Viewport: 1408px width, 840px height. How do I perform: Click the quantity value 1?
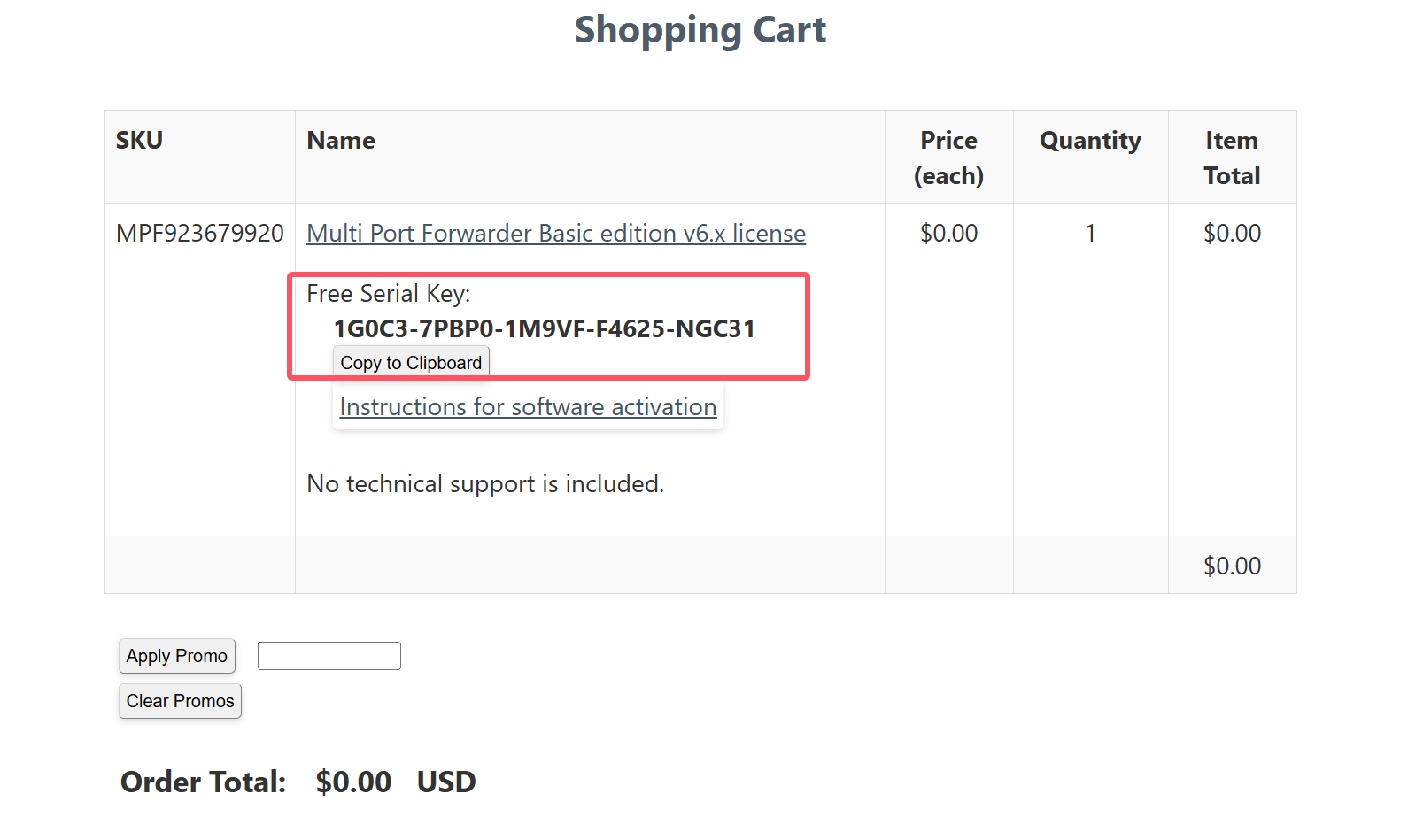pos(1090,234)
